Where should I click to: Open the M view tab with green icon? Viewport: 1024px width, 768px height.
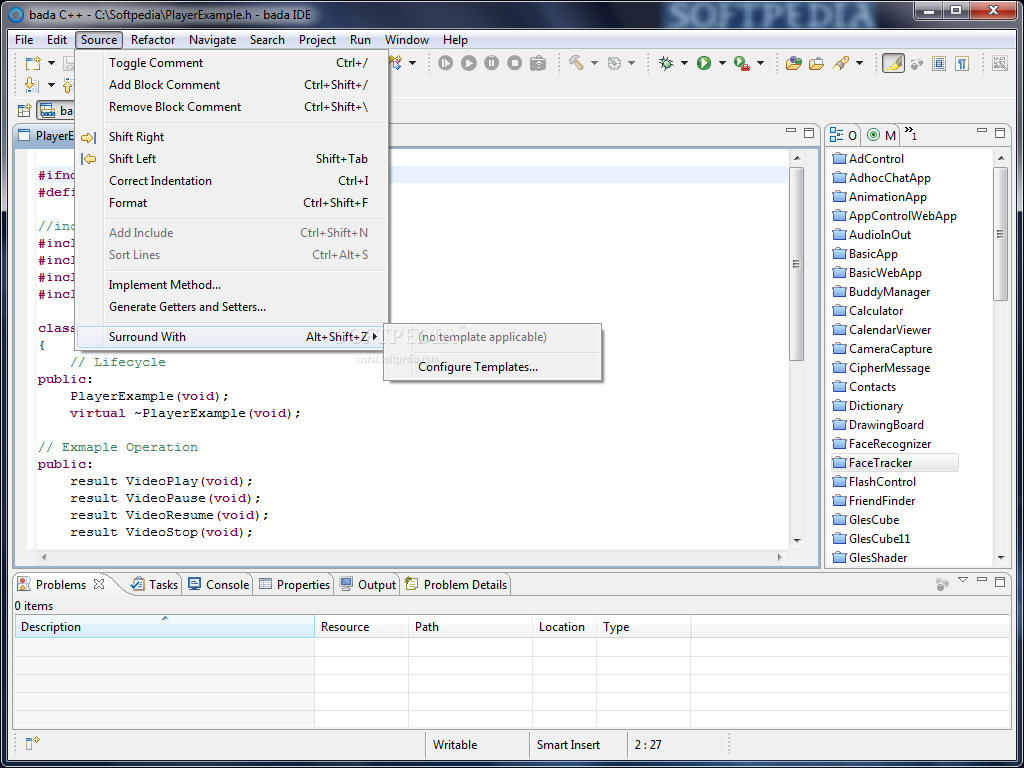click(x=882, y=135)
